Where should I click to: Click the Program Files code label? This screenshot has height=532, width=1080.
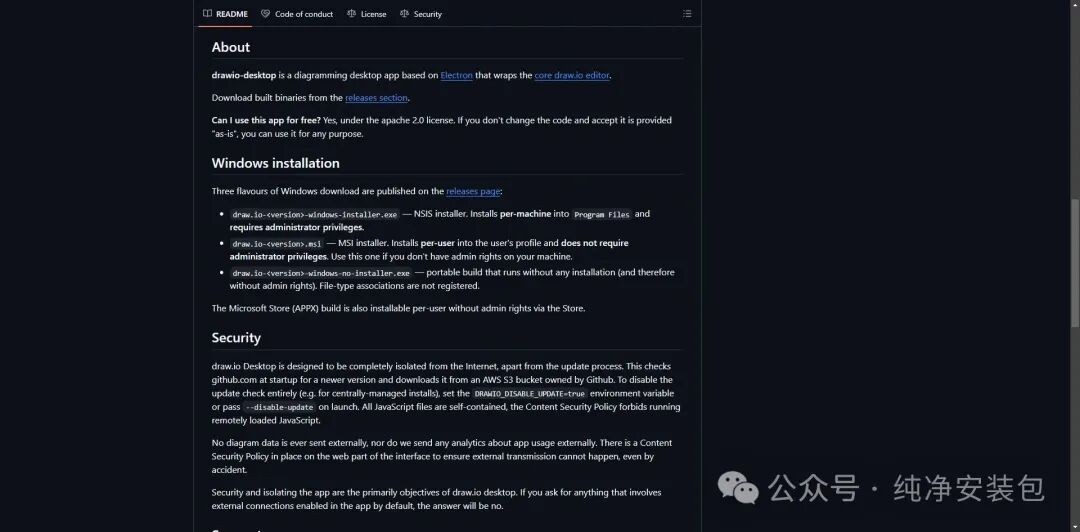coord(602,214)
